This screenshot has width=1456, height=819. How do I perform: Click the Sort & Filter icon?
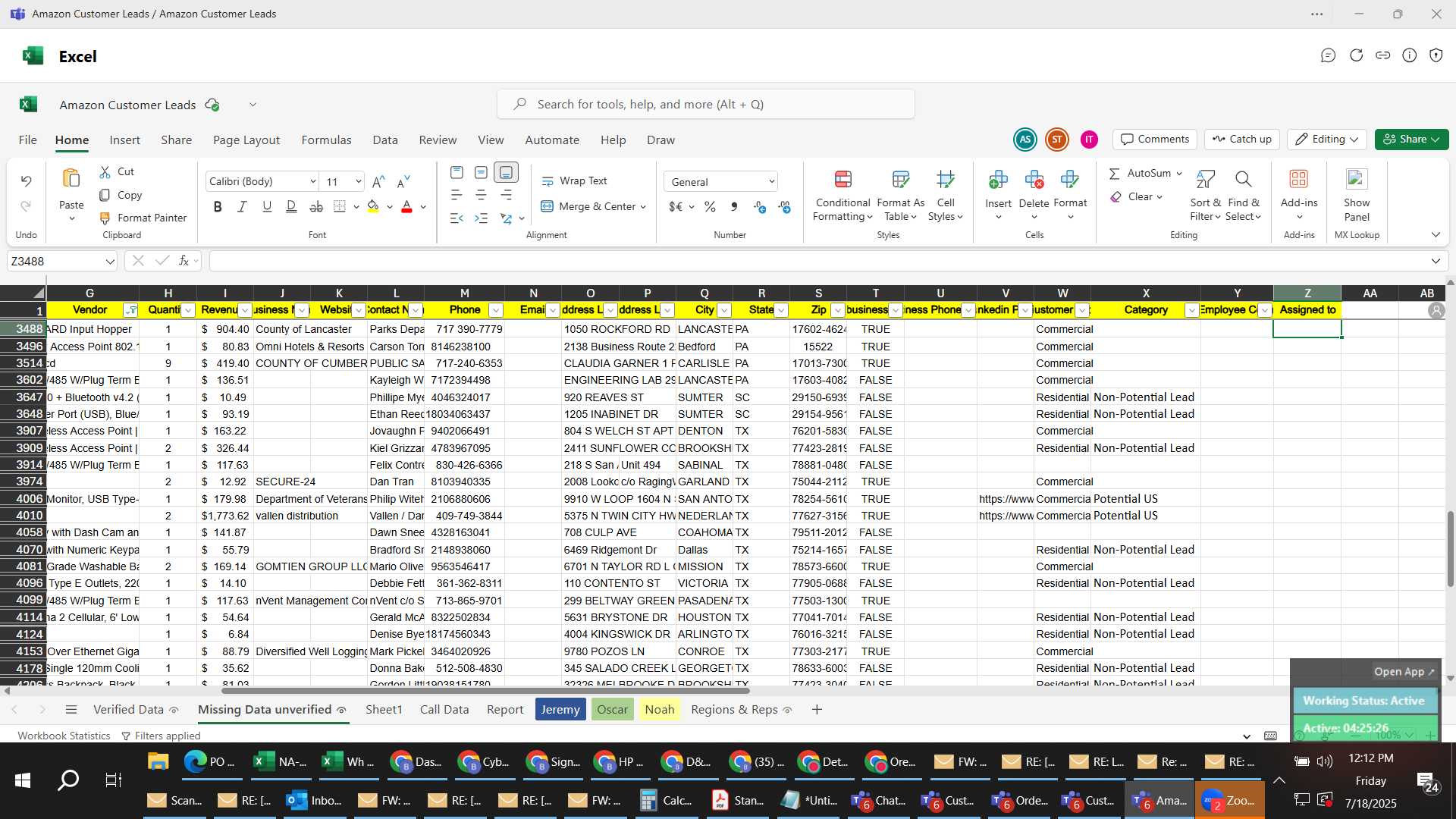[1205, 180]
